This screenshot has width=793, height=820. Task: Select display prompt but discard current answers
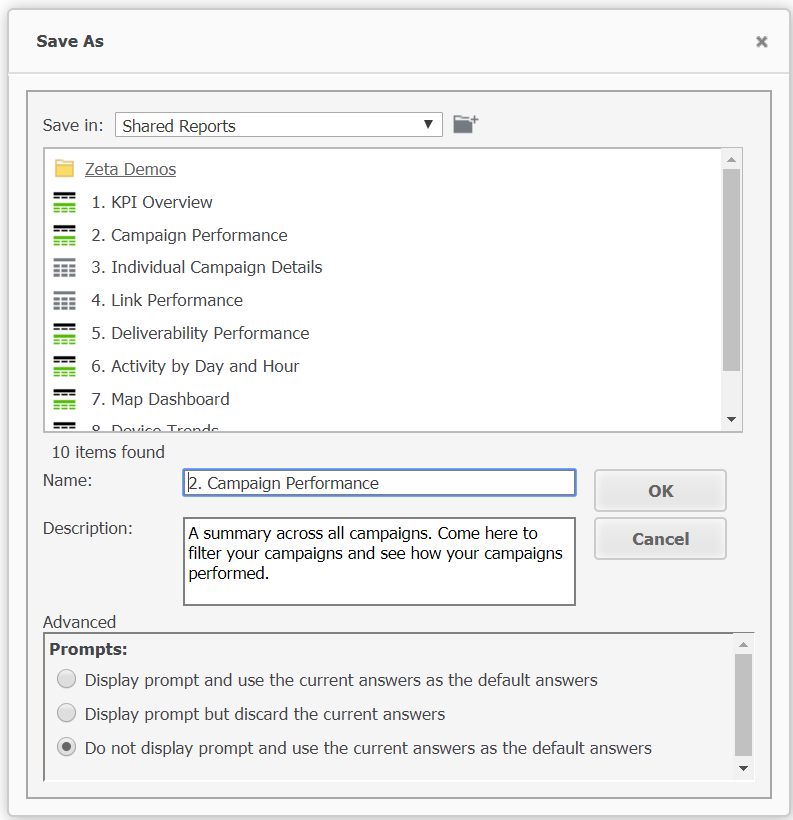(66, 714)
